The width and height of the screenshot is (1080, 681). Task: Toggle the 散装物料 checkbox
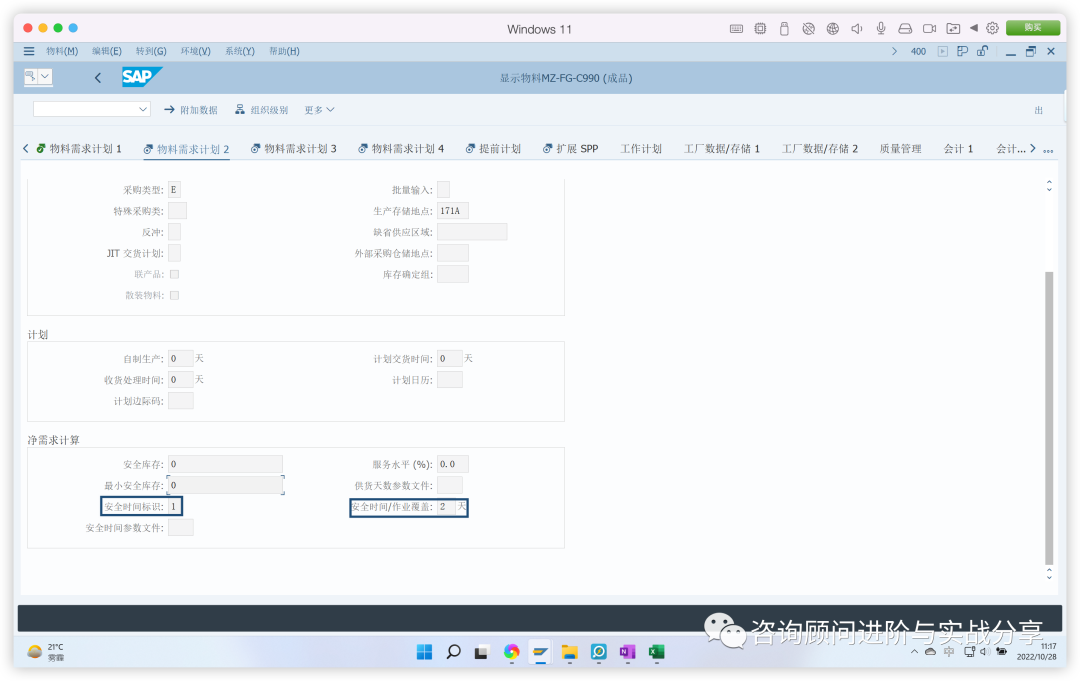click(175, 294)
